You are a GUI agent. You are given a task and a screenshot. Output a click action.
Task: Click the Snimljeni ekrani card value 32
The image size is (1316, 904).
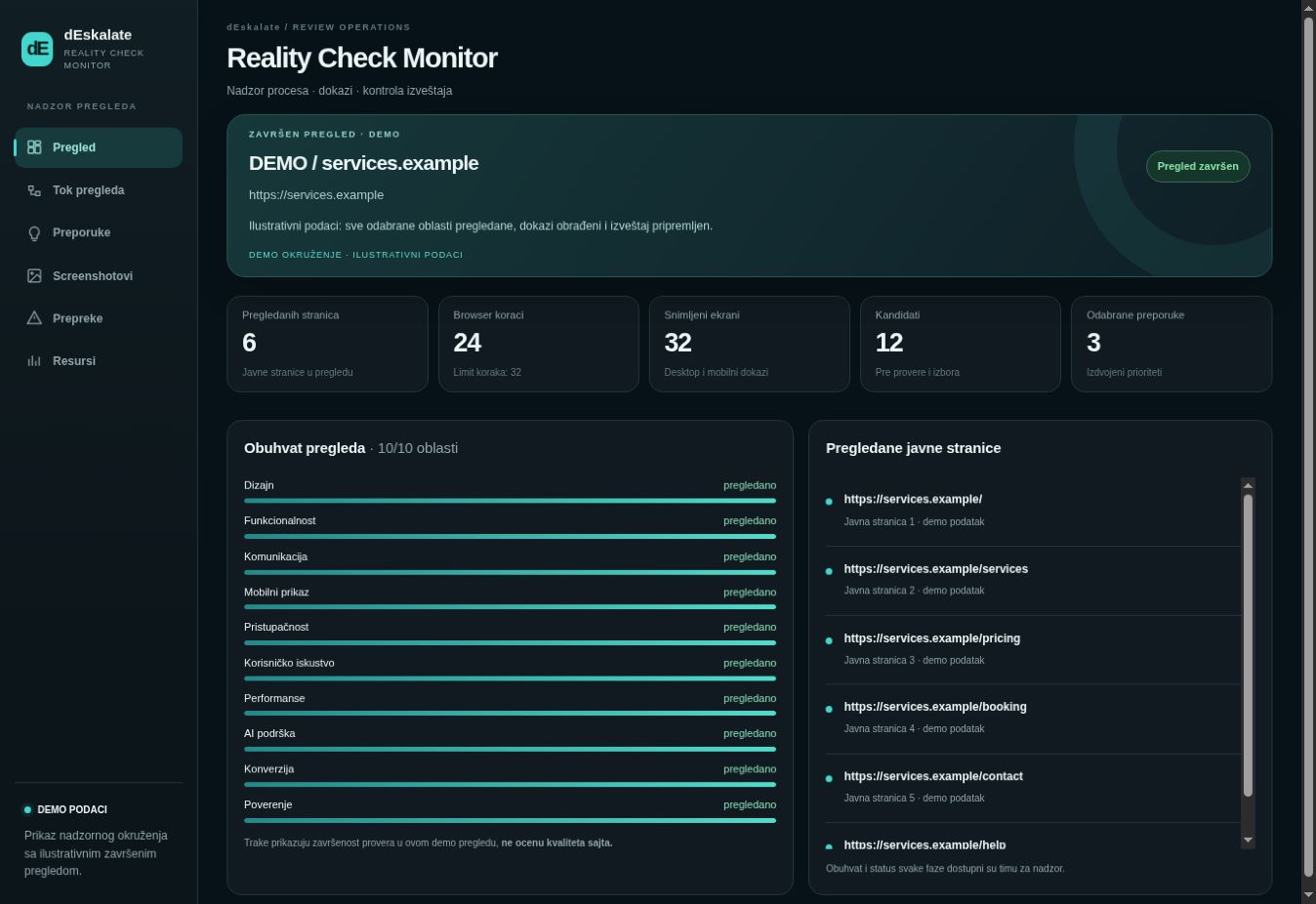[x=679, y=343]
